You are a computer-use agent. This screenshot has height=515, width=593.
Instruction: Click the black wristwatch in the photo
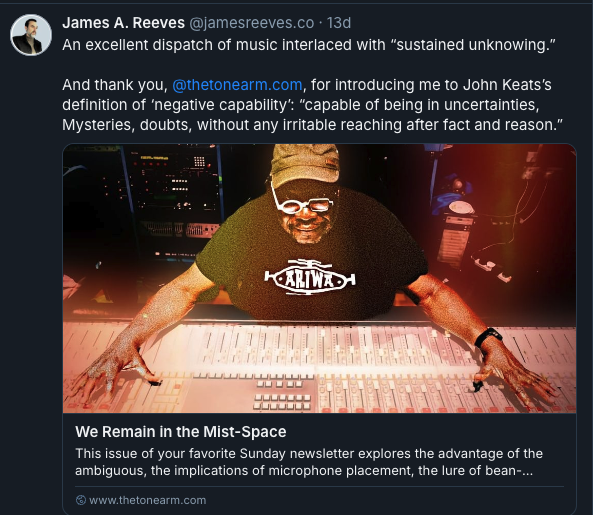coord(488,337)
